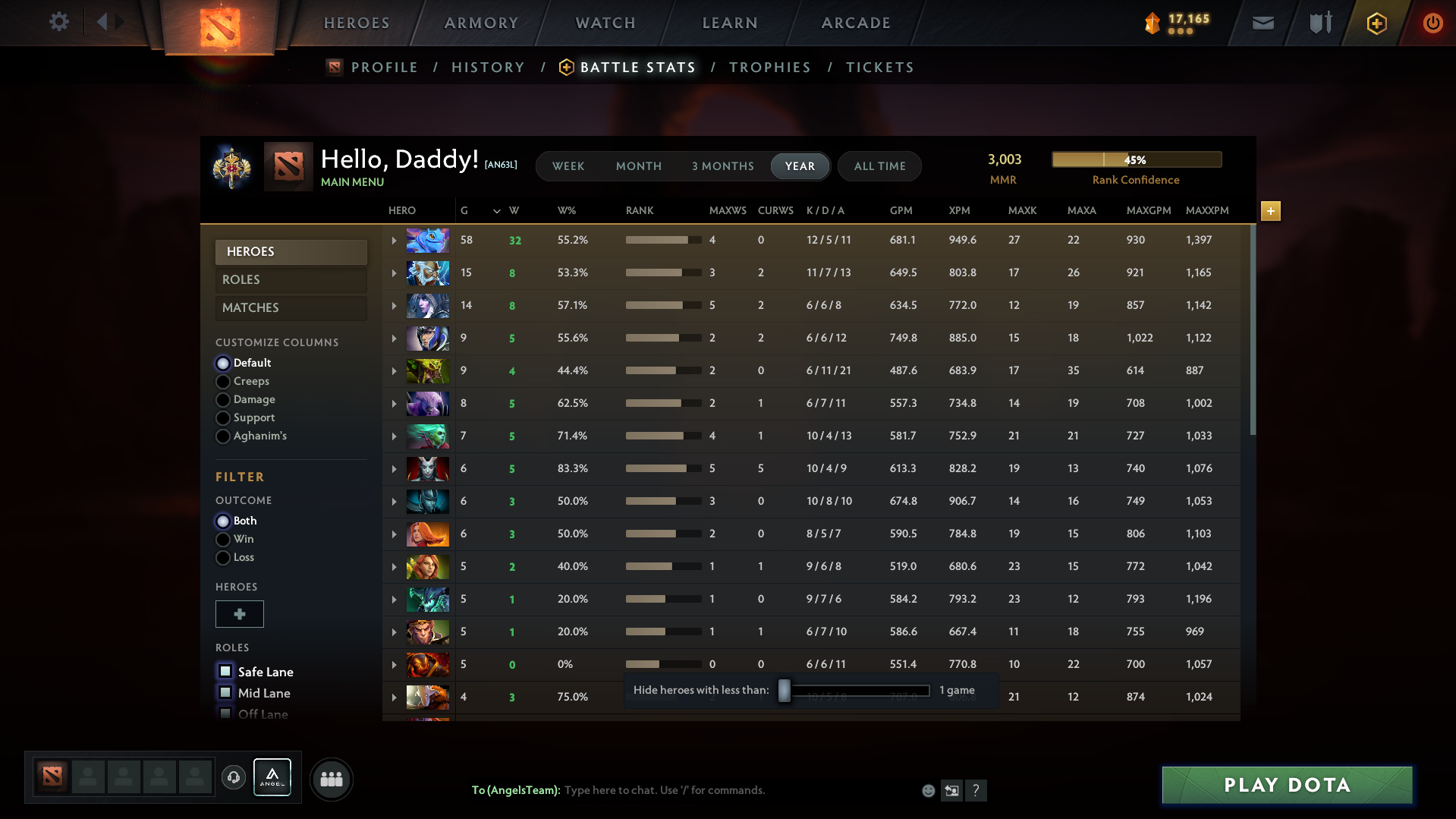The image size is (1456, 819).
Task: Open the mail notifications icon
Action: (1262, 24)
